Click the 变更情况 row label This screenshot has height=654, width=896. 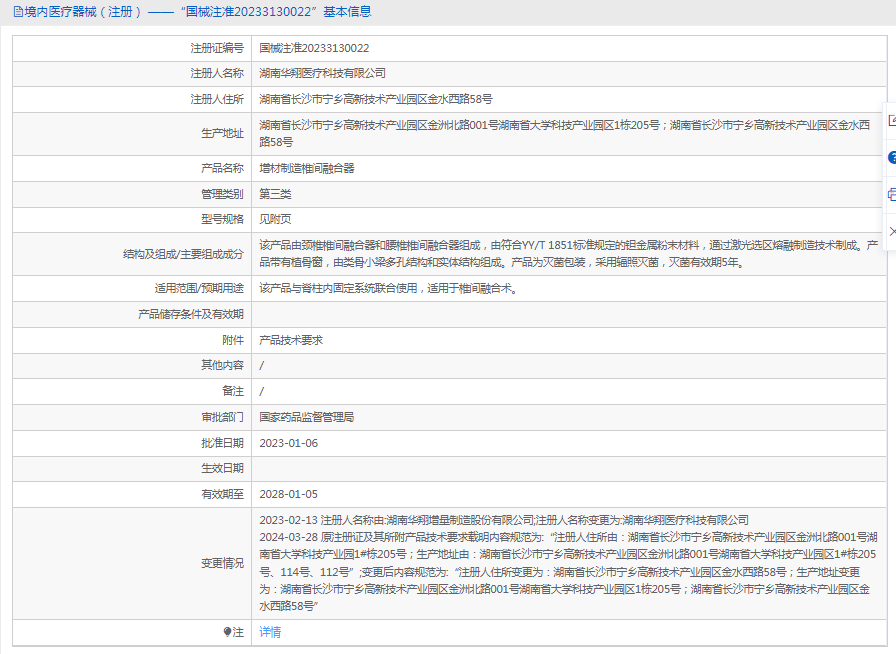[x=222, y=563]
